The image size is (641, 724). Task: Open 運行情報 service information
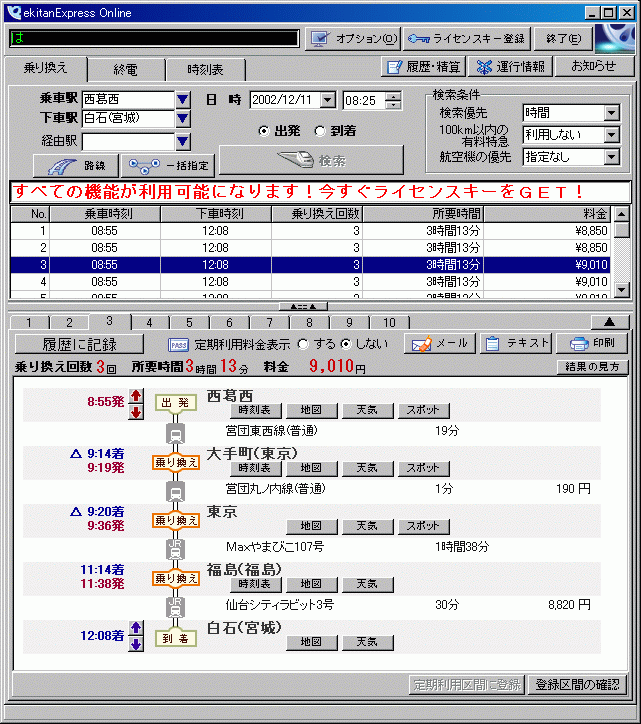pos(510,67)
